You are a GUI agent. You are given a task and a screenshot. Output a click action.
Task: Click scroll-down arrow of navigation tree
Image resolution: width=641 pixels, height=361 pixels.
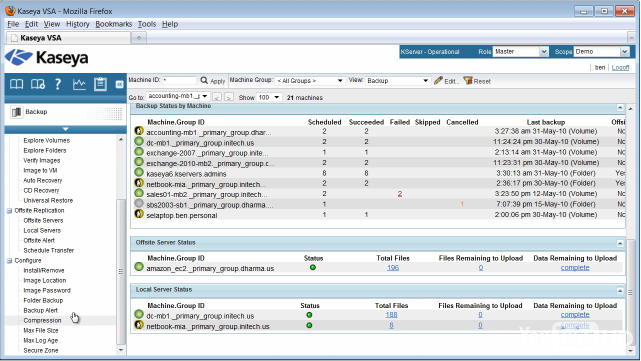121,350
